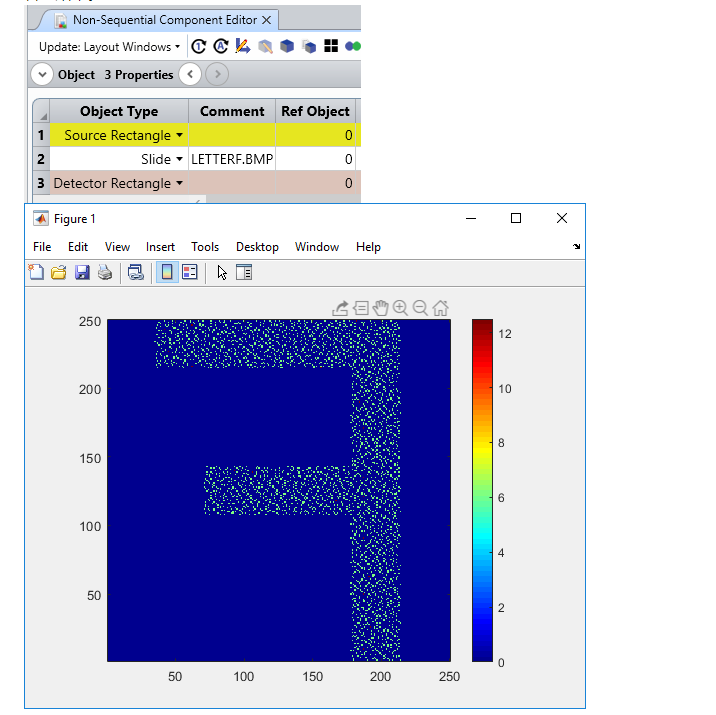Click the colorbar beside the plot
Viewport: 716px width, 715px height.
coord(482,490)
